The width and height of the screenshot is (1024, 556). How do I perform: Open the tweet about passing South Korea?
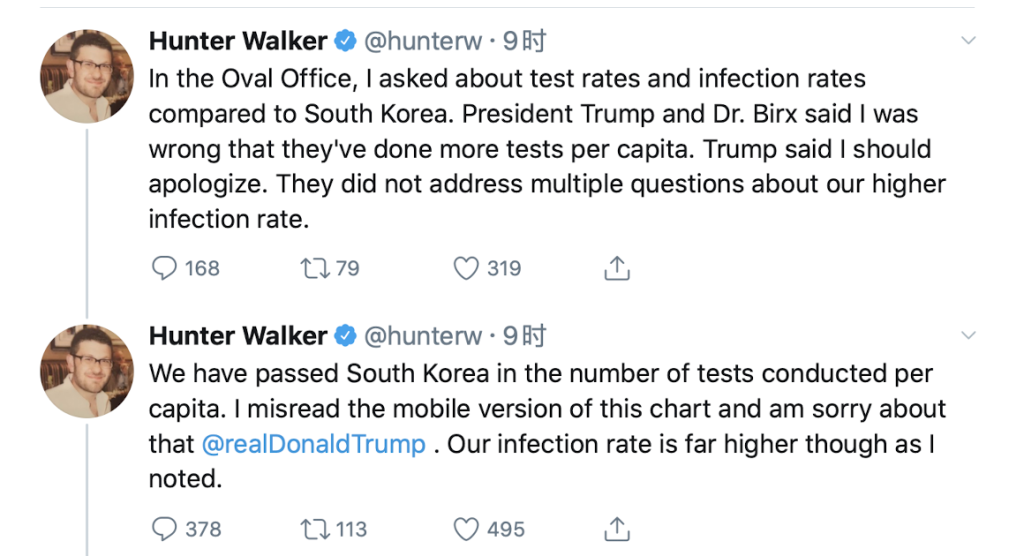point(547,426)
